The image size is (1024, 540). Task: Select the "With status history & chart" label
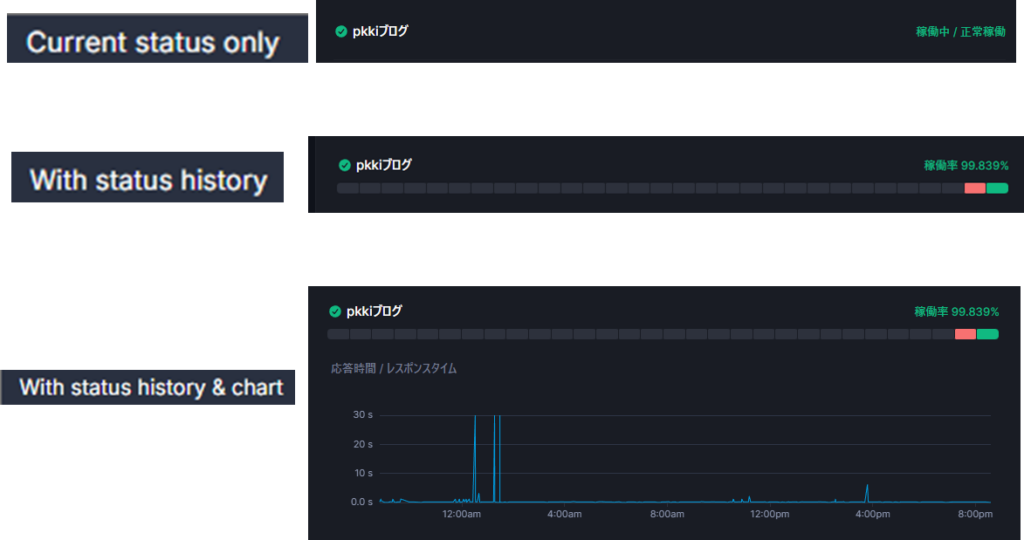pyautogui.click(x=150, y=387)
